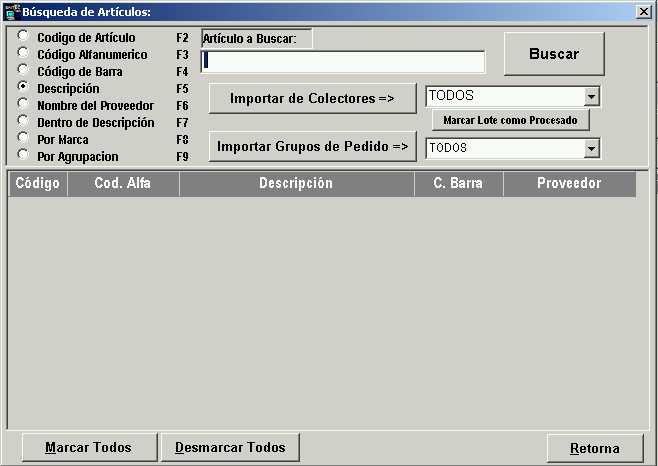The image size is (658, 466).
Task: Select the Descripción radio button
Action: pos(23,88)
